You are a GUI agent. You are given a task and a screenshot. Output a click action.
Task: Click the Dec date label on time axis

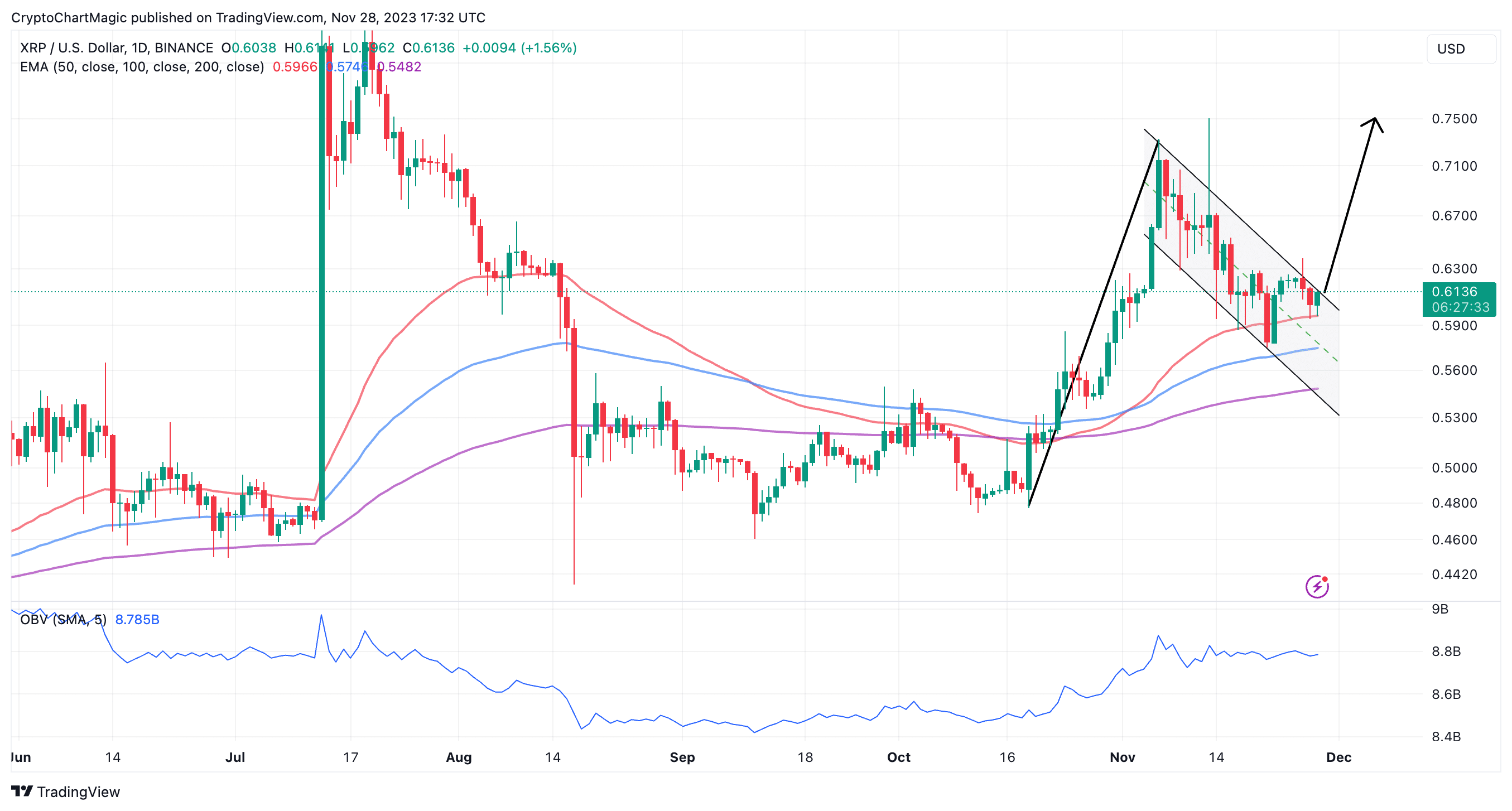point(1338,757)
